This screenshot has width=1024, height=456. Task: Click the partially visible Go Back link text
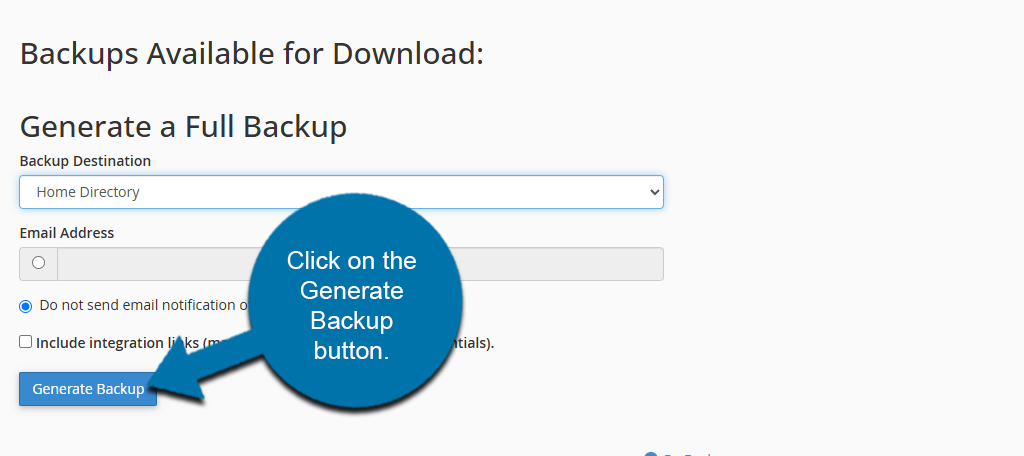(x=690, y=454)
